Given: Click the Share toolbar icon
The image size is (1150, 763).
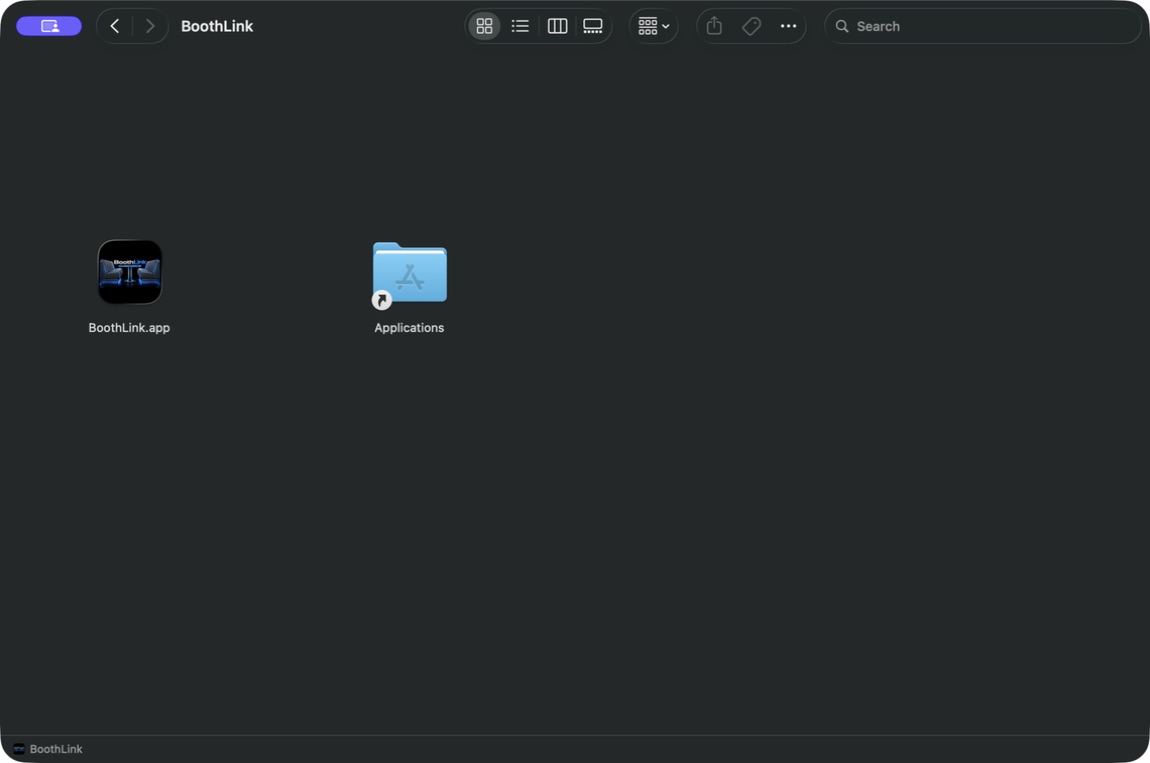Looking at the screenshot, I should pos(714,26).
